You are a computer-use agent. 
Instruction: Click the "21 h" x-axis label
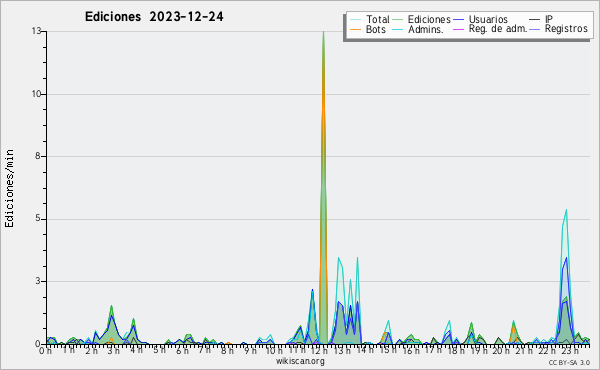[x=524, y=351]
